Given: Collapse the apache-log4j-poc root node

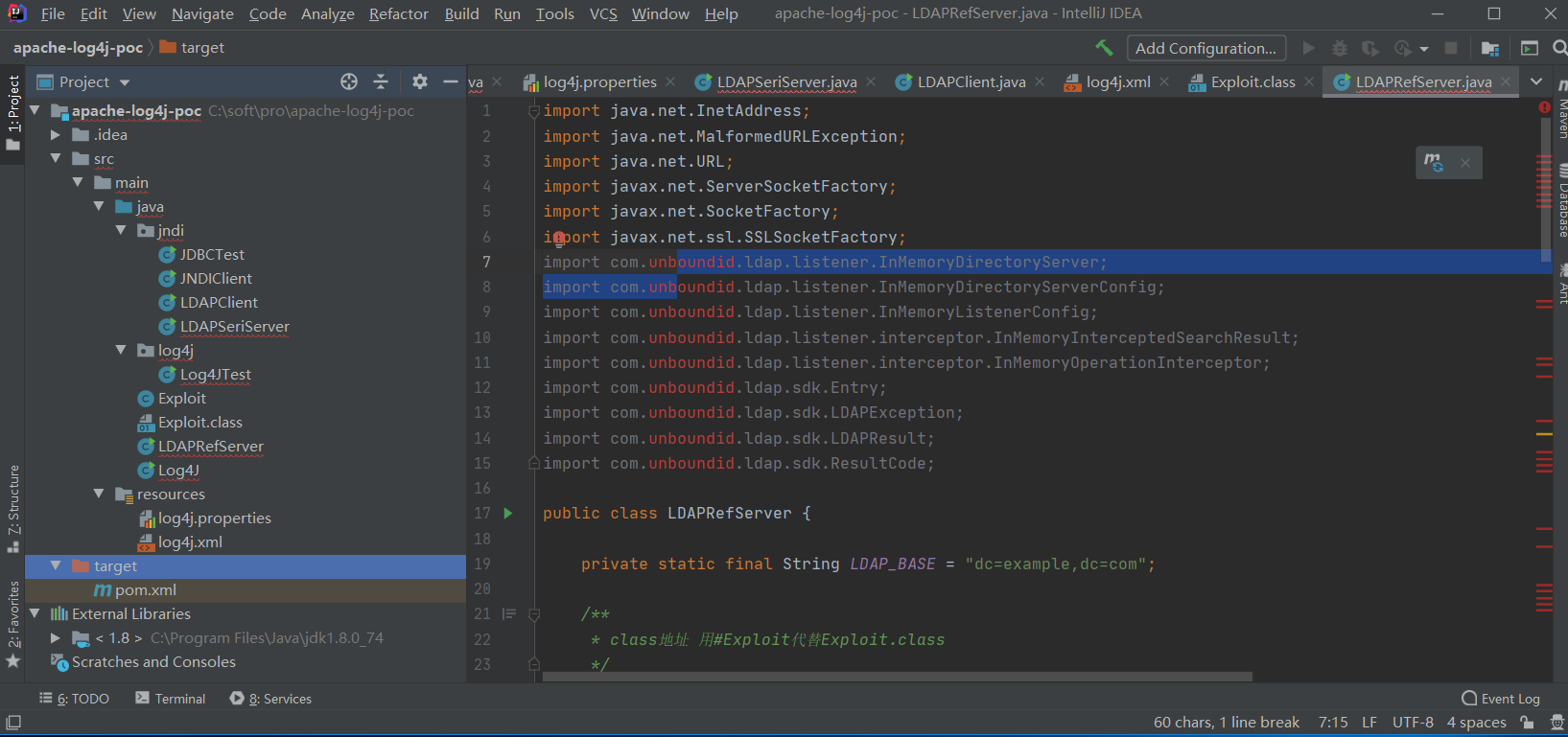Looking at the screenshot, I should click(x=35, y=110).
